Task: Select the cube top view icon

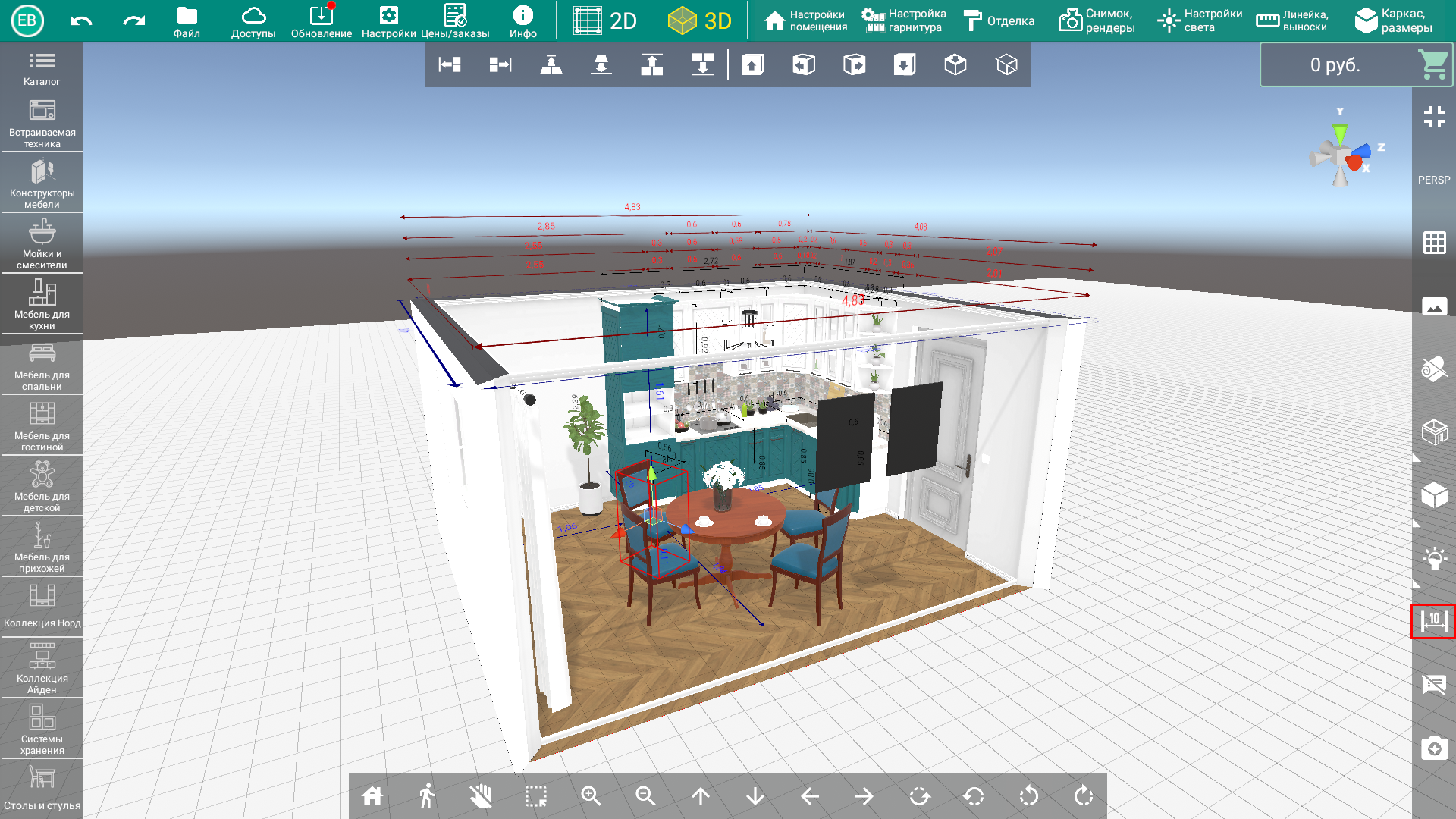Action: 753,64
